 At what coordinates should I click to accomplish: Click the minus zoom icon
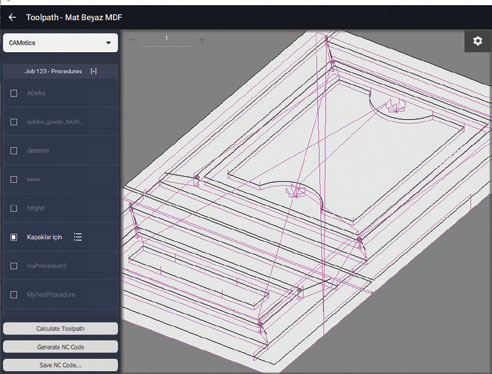tap(132, 40)
